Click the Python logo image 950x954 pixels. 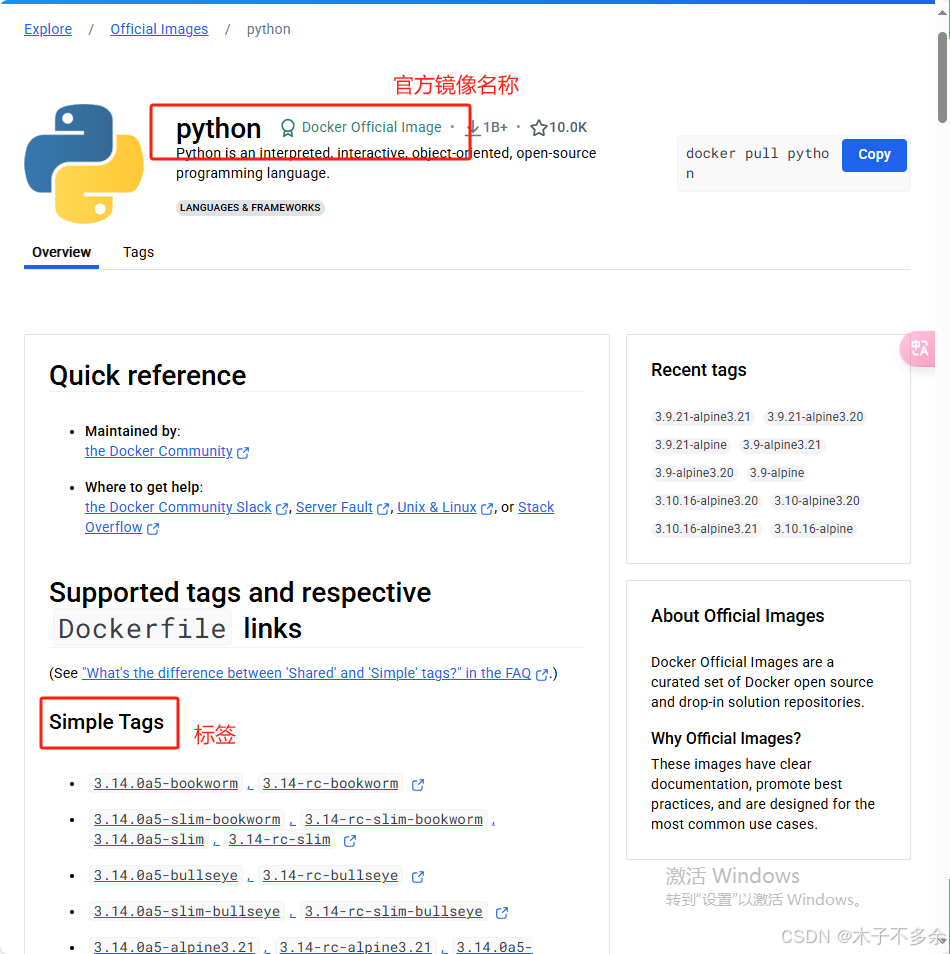pyautogui.click(x=84, y=163)
